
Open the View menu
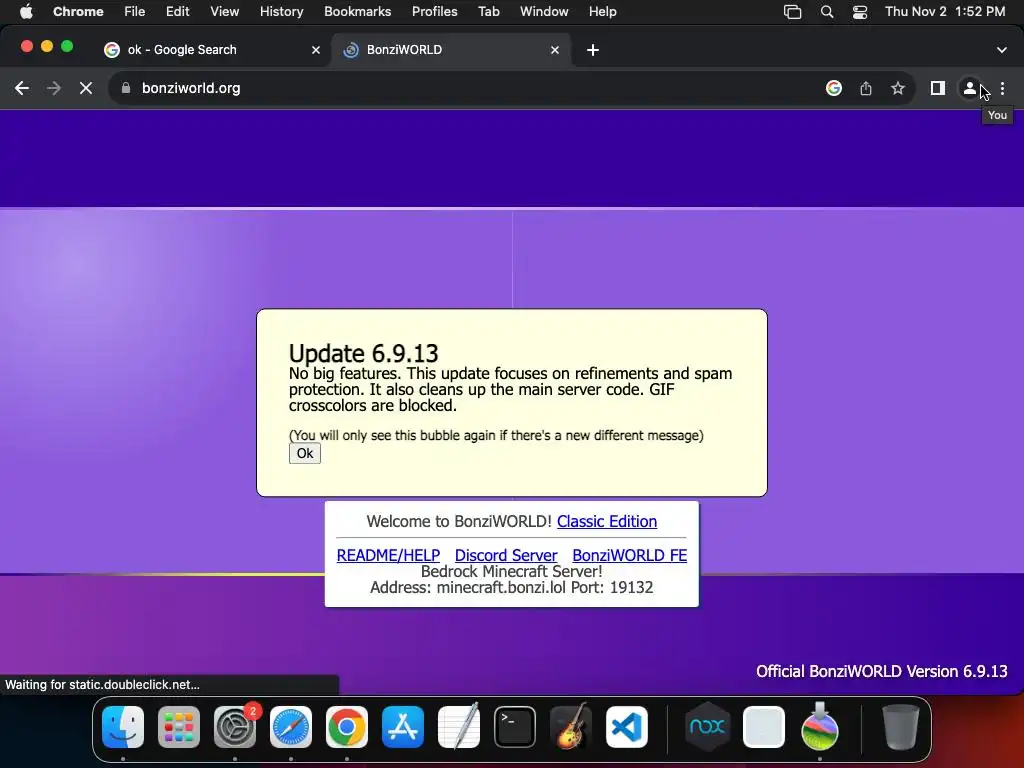click(x=225, y=12)
